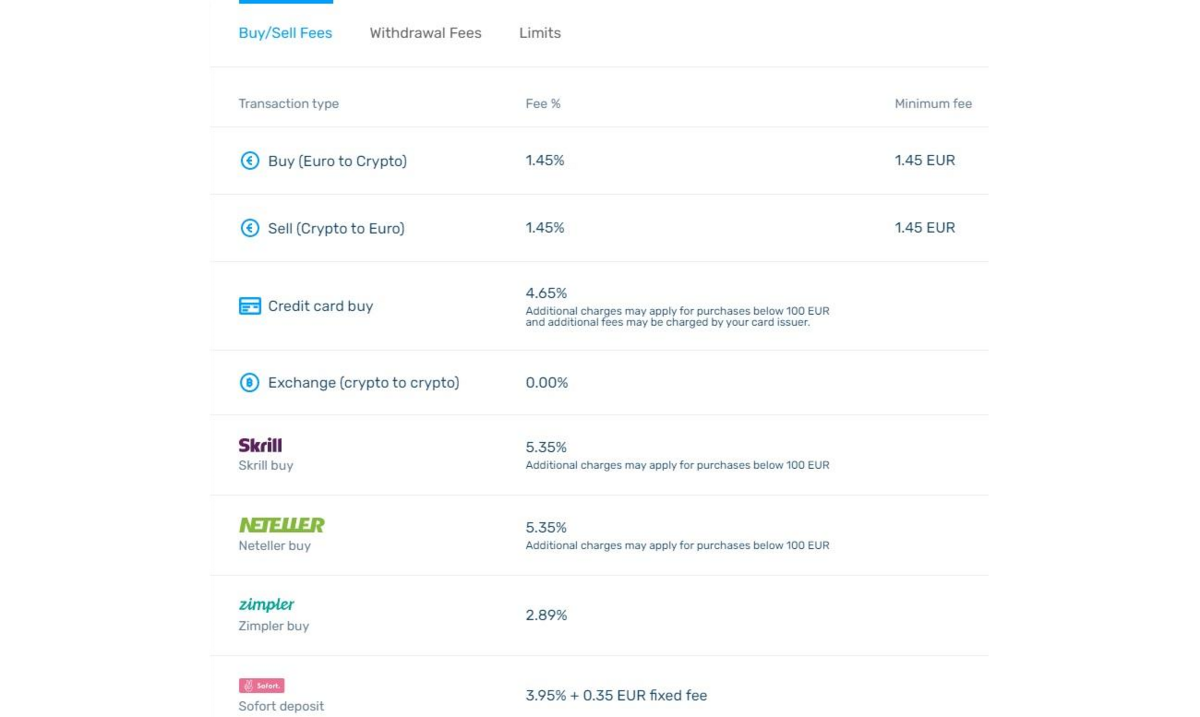Screen dimensions: 1200x717
Task: Click the Buy (Euro to Crypto) label
Action: point(337,161)
